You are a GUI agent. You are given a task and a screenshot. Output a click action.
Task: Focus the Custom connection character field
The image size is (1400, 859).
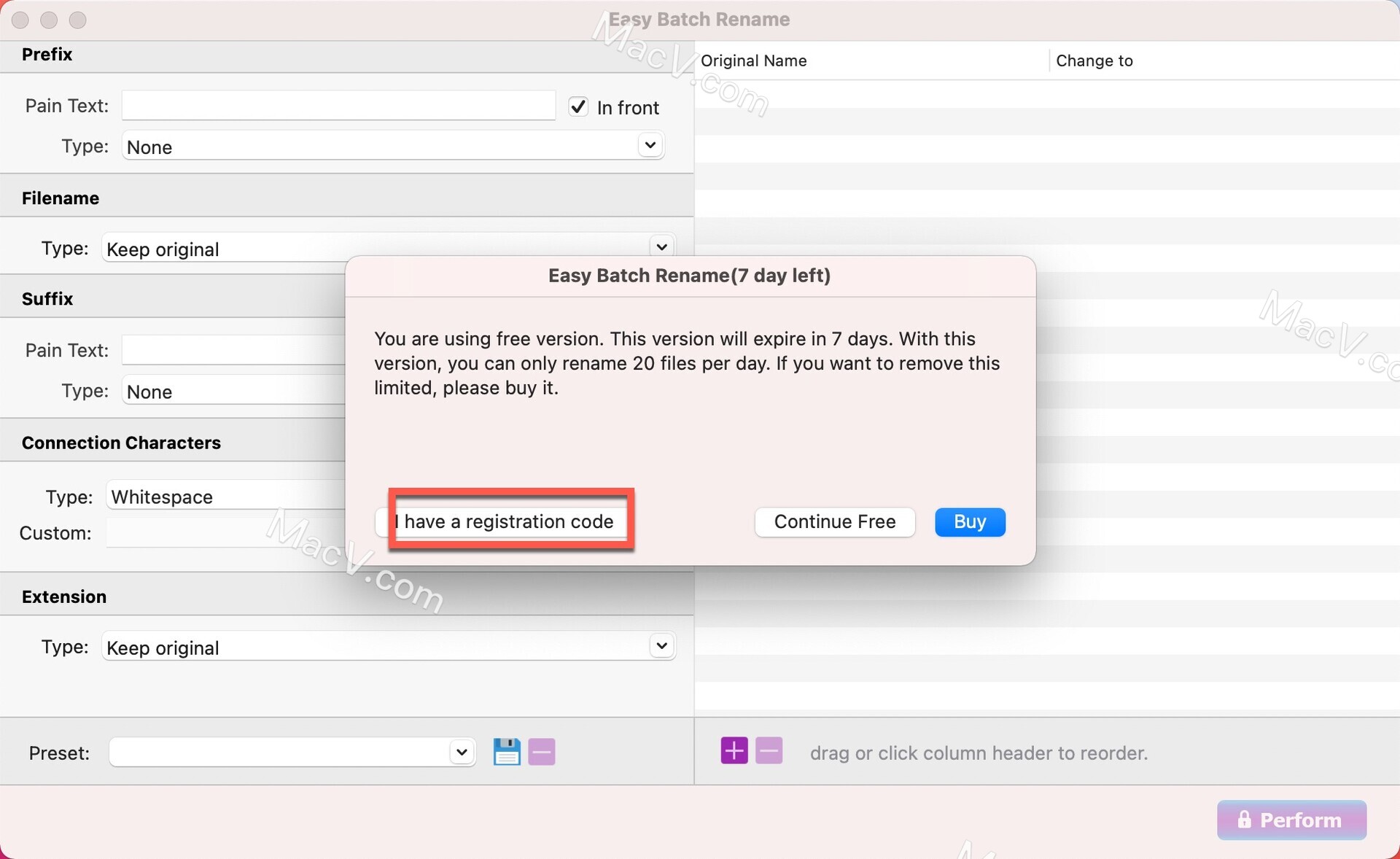[x=226, y=532]
